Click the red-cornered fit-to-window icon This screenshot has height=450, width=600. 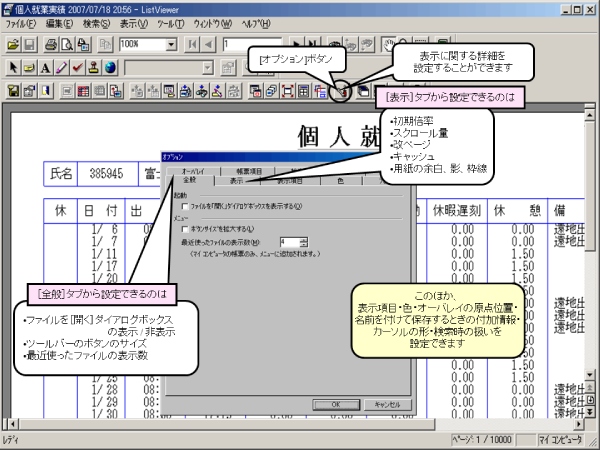[x=288, y=91]
